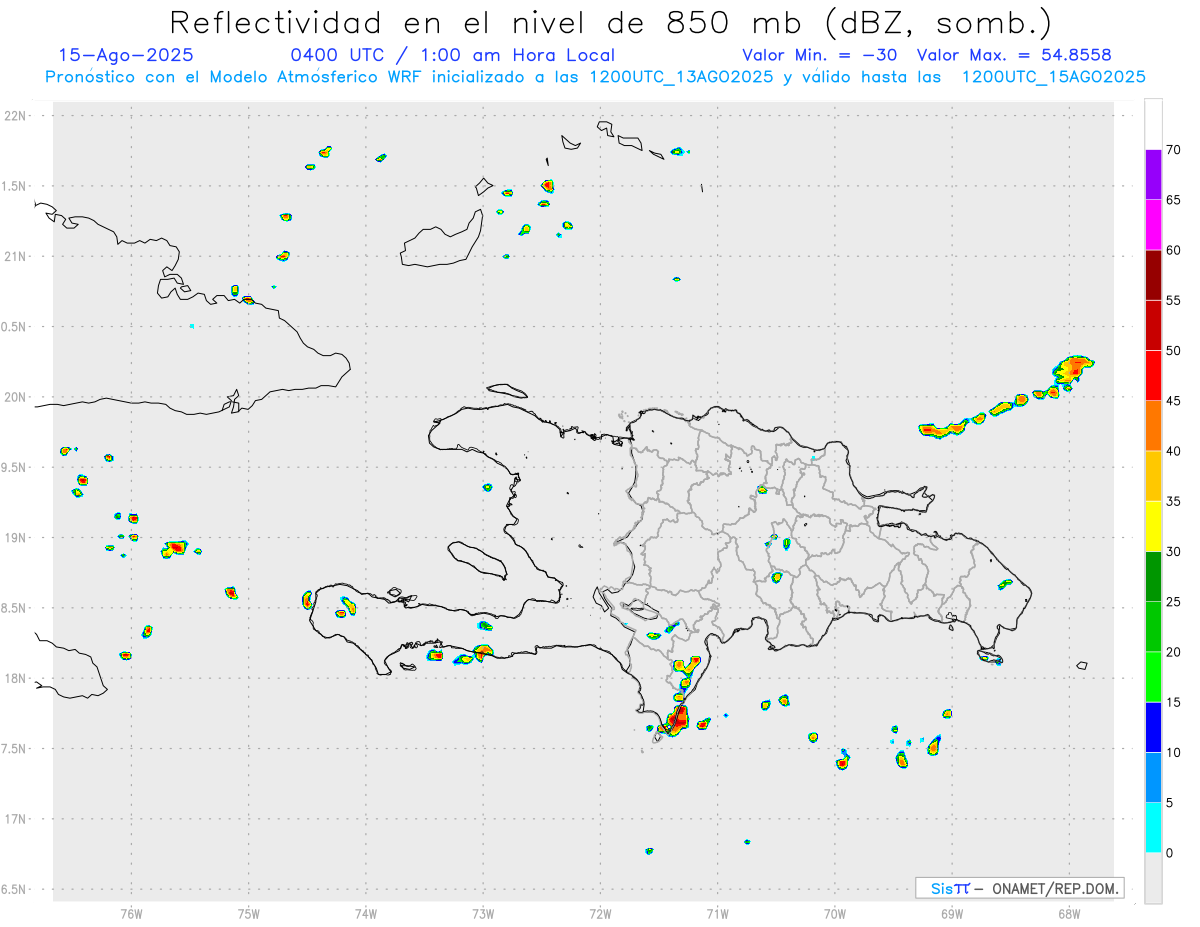Viewport: 1200px width, 927px height.
Task: Pick the white above-70 band of the colorbar
Action: 1153,124
